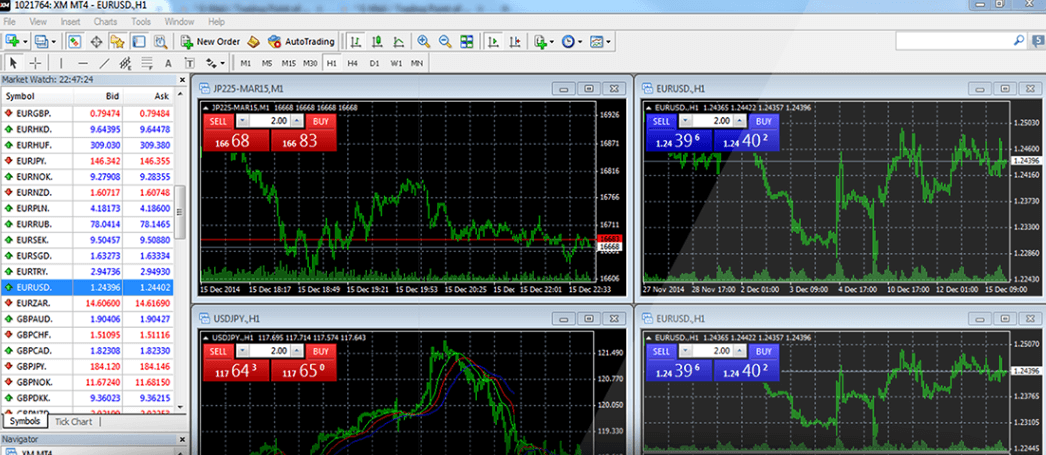Select the Horizontal Line drawing tool
Screen dimensions: 1046x455
coord(83,63)
